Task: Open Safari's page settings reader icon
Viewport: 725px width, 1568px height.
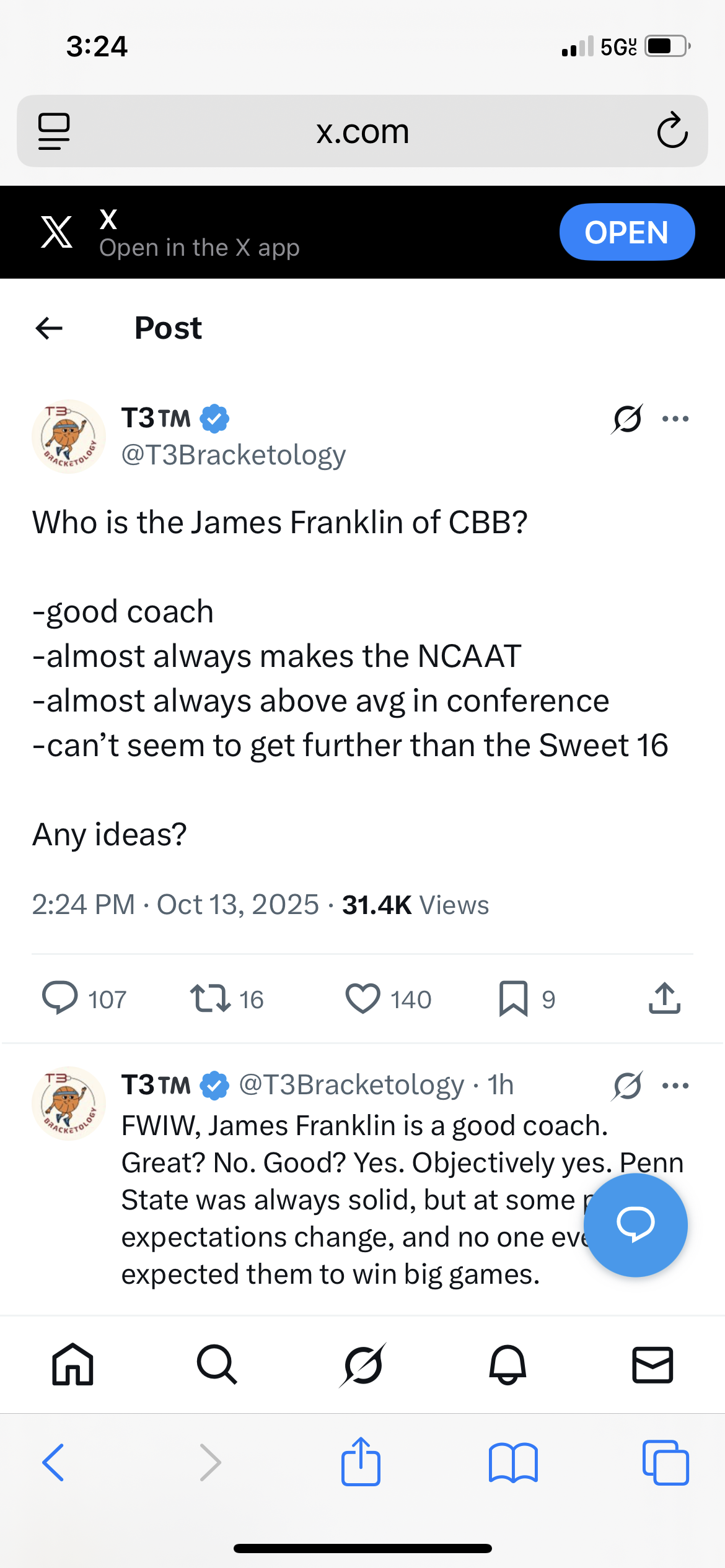Action: pyautogui.click(x=54, y=131)
